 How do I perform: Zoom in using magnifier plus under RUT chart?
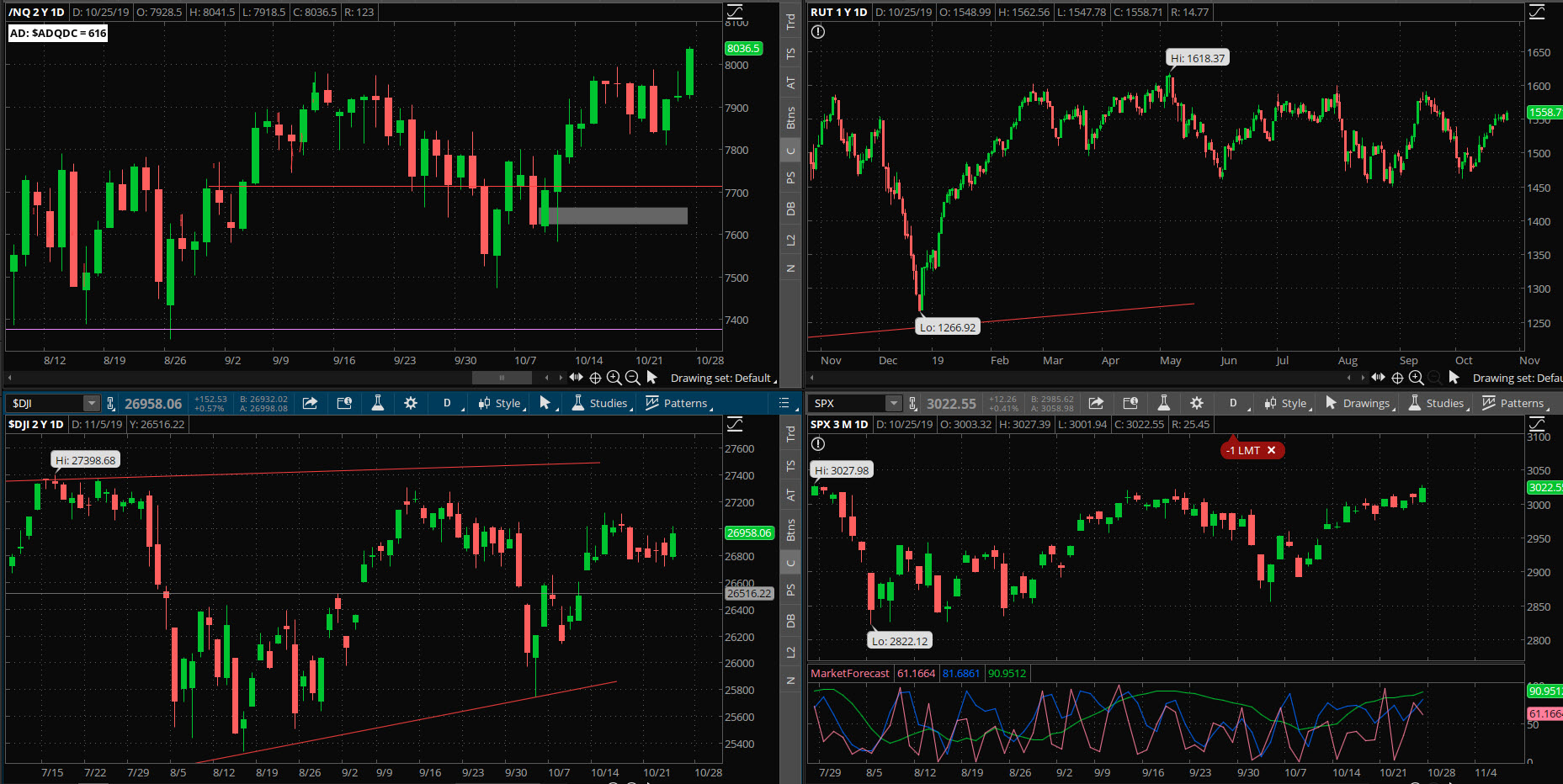(x=1416, y=378)
